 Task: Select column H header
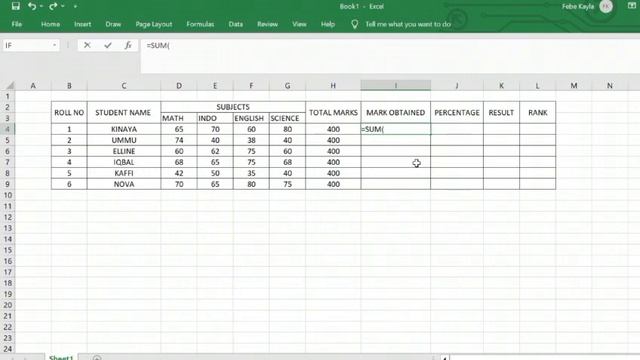click(333, 85)
